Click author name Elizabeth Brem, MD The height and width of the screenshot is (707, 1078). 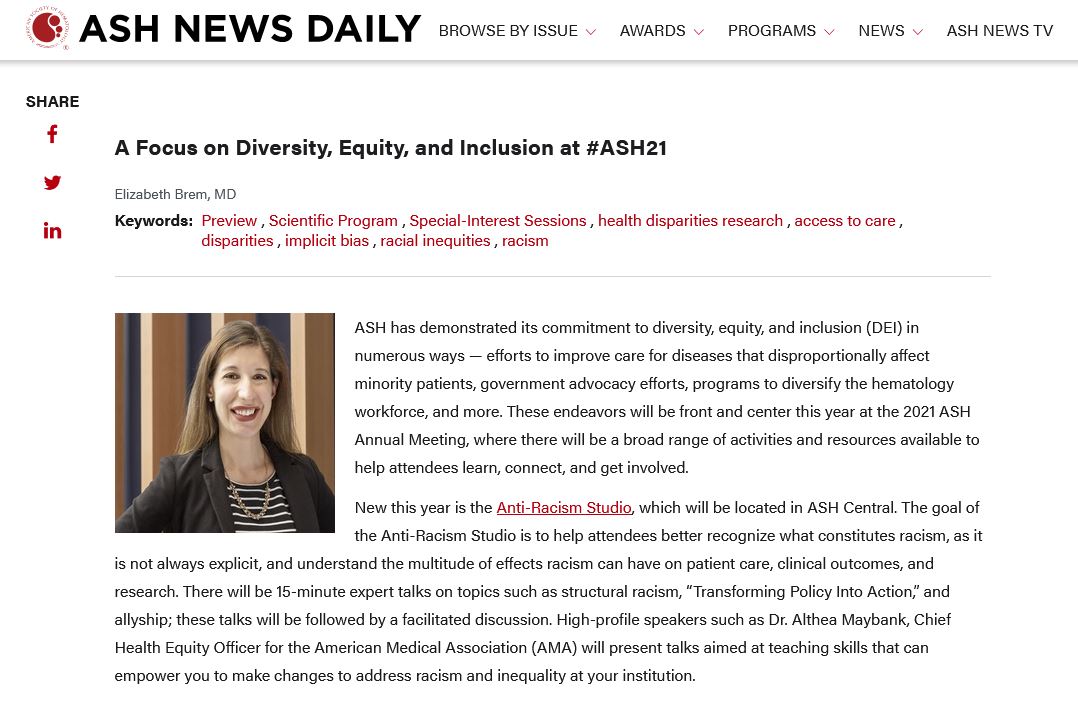[x=175, y=195]
